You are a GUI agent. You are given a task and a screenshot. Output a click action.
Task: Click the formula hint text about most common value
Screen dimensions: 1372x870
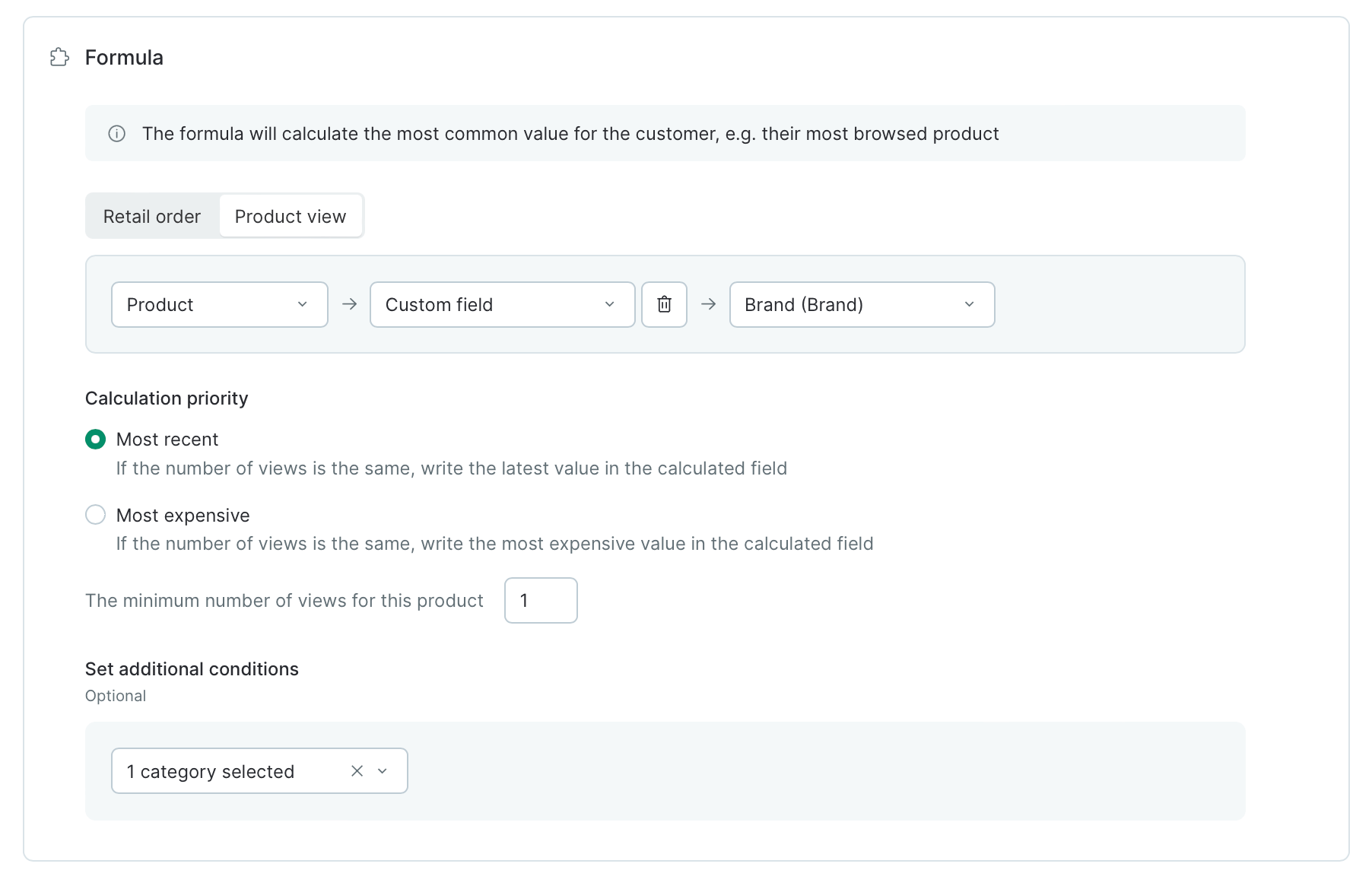coord(570,134)
